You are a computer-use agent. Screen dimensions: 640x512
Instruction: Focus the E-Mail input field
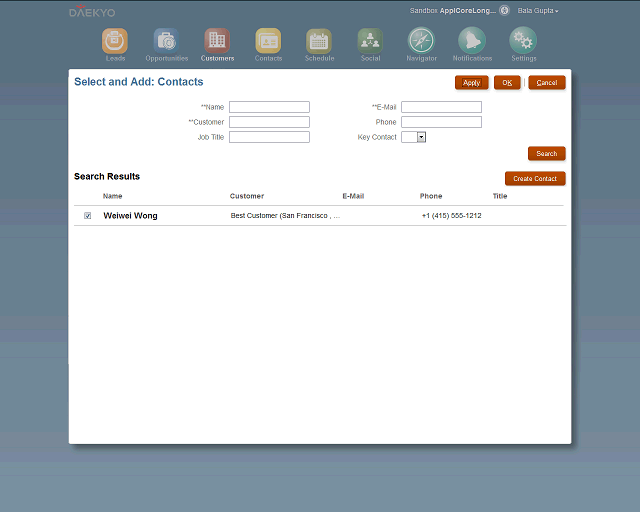click(x=441, y=107)
